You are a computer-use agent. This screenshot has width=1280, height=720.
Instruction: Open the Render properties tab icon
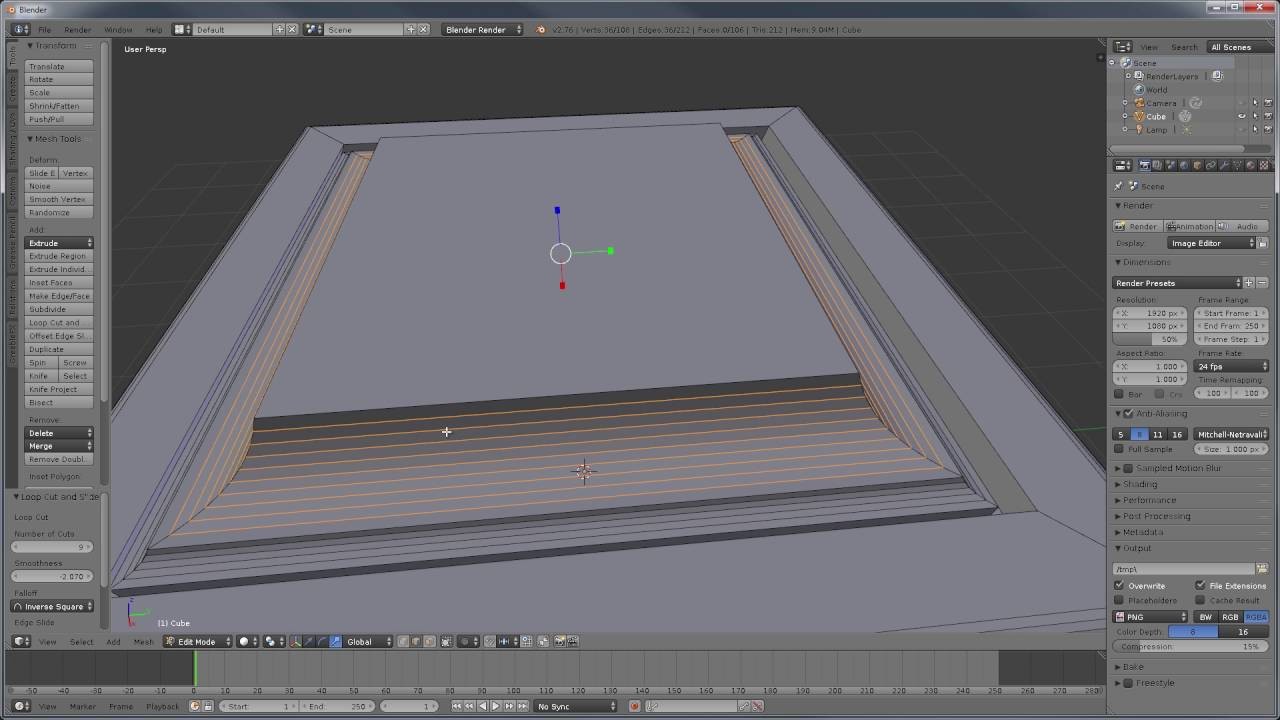(1144, 165)
